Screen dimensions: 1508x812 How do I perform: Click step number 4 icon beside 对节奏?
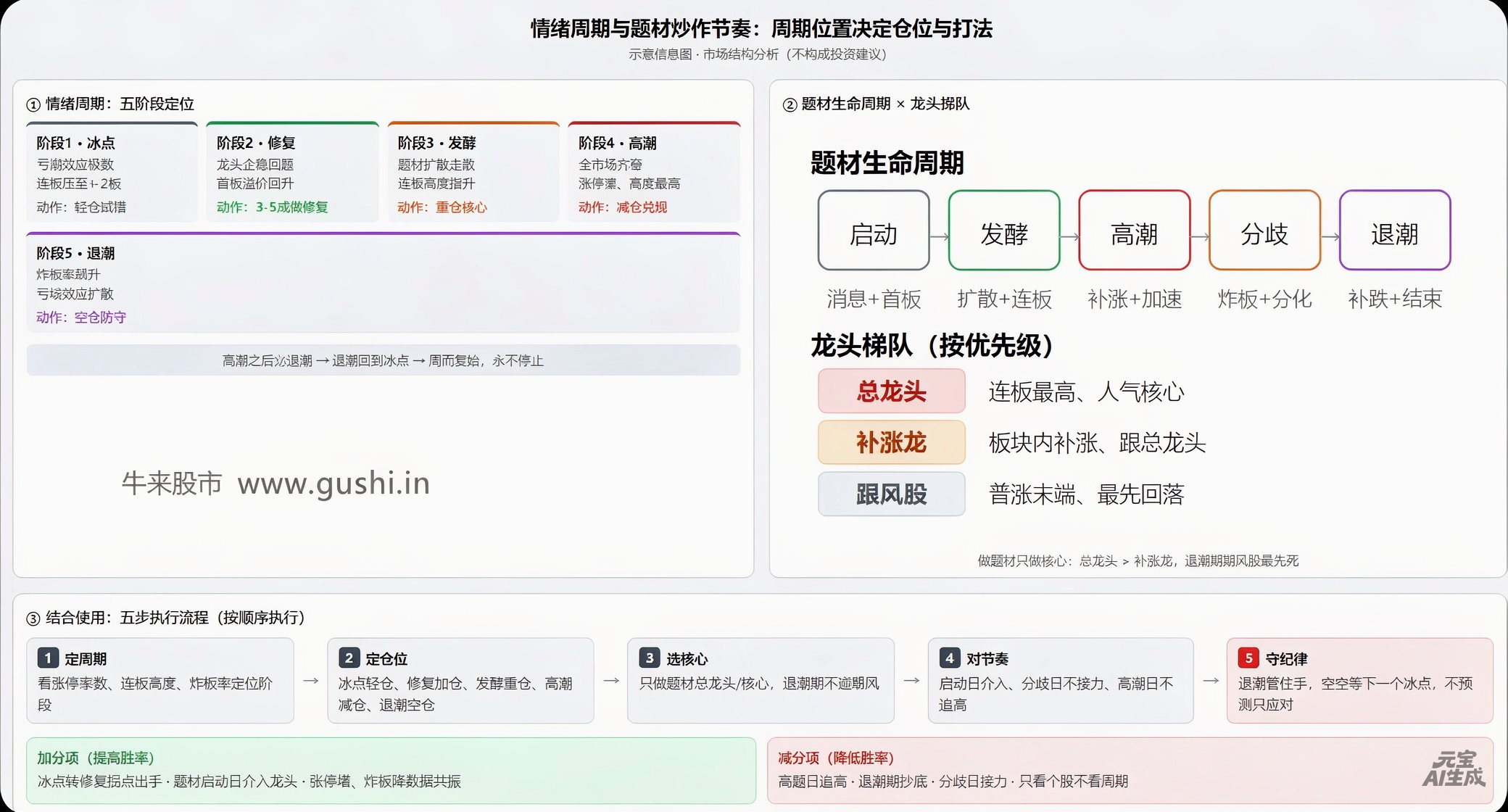click(x=950, y=658)
